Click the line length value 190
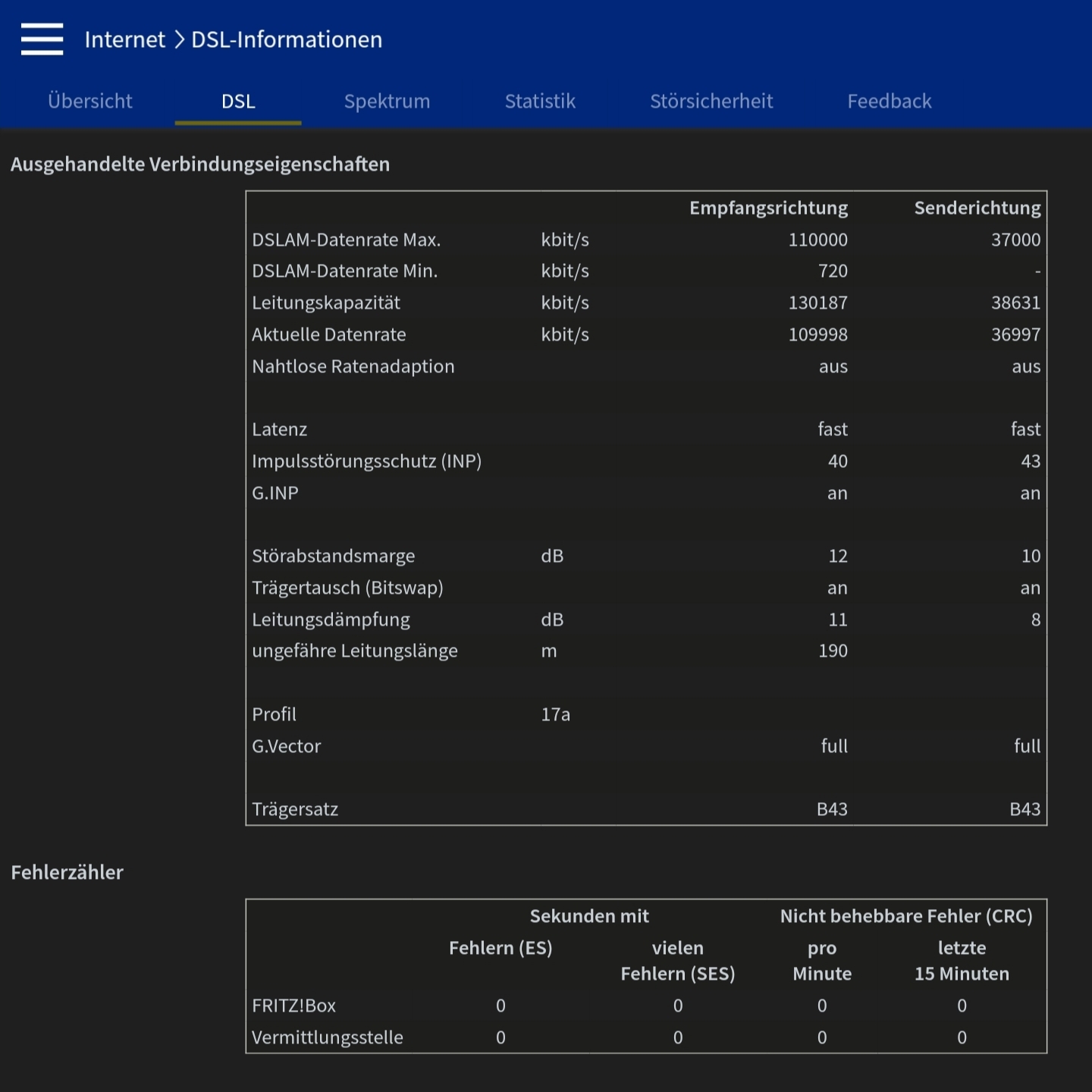The height and width of the screenshot is (1092, 1092). pos(833,651)
